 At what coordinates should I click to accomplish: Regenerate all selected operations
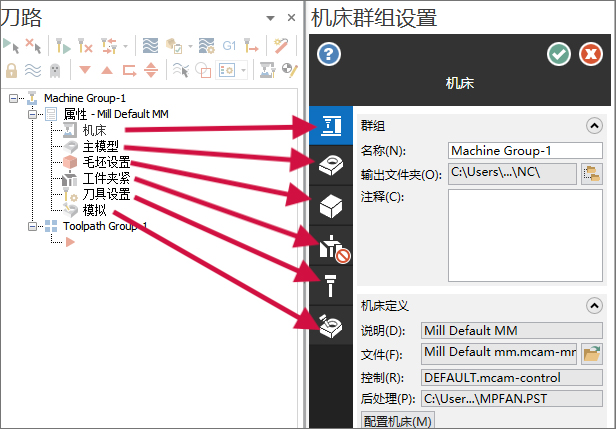[x=63, y=46]
